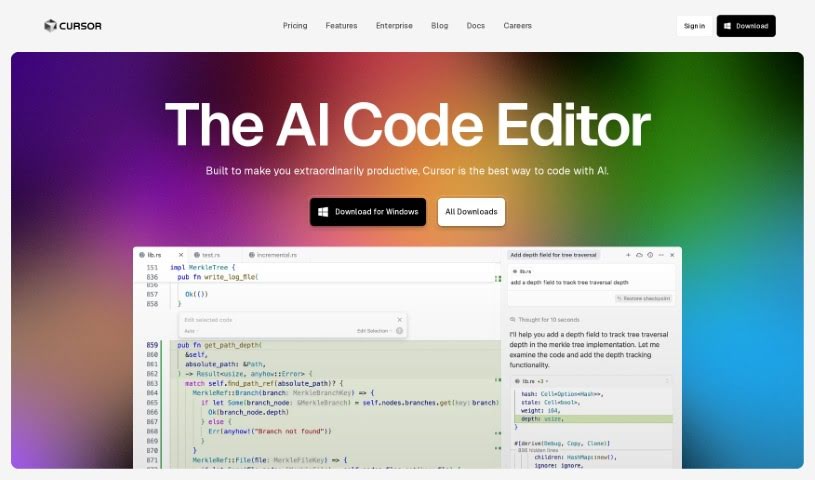Screen dimensions: 815x480
Task: Click the Sign in button
Action: 694,26
